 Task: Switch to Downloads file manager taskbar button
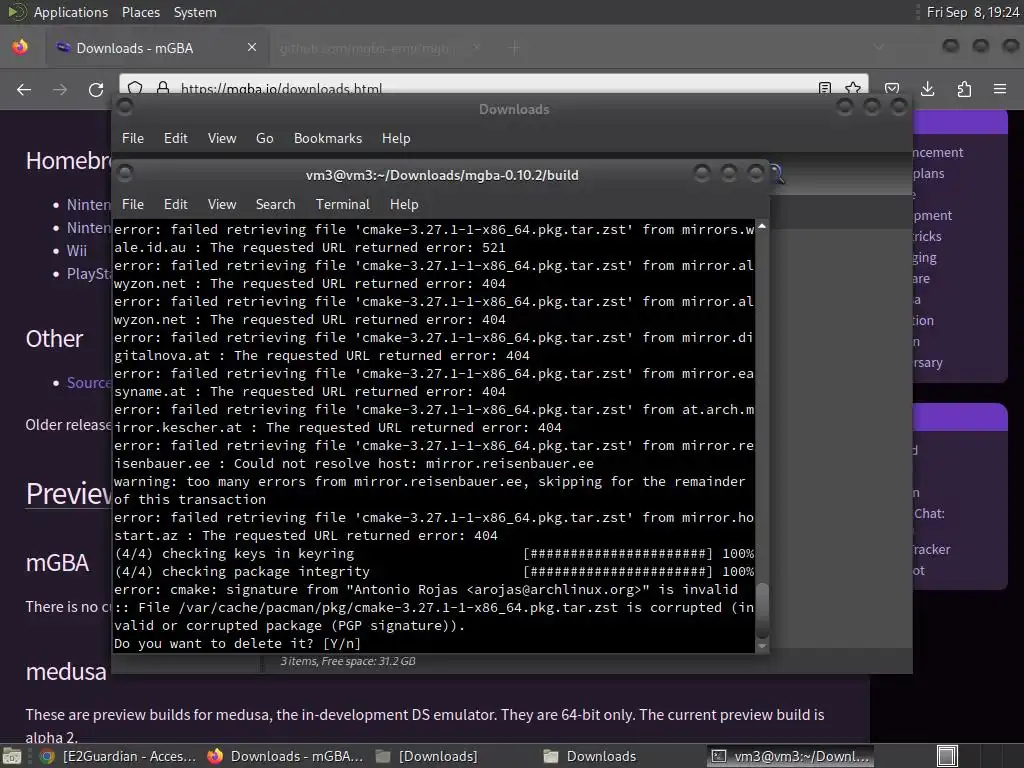(x=590, y=756)
